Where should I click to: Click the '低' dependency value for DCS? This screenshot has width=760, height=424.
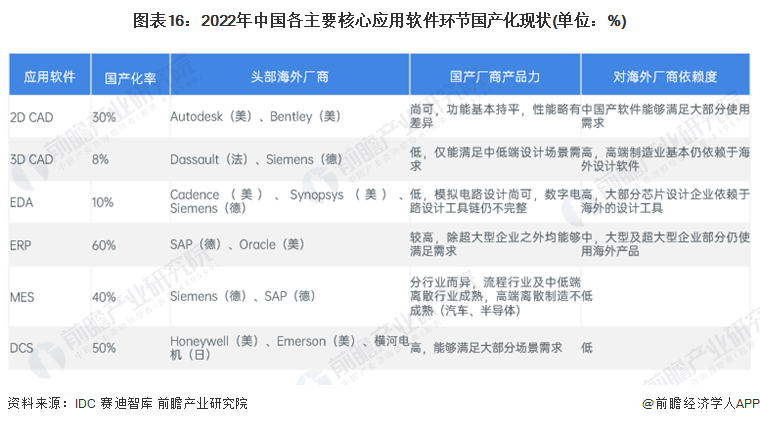point(587,347)
